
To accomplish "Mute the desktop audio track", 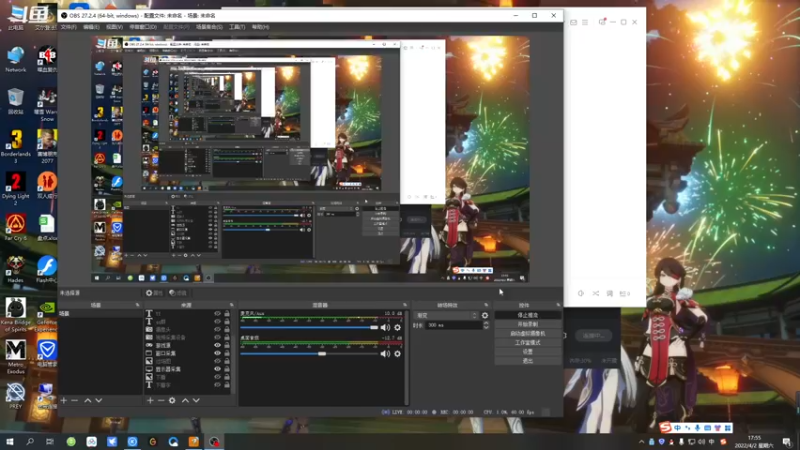I will (x=385, y=354).
